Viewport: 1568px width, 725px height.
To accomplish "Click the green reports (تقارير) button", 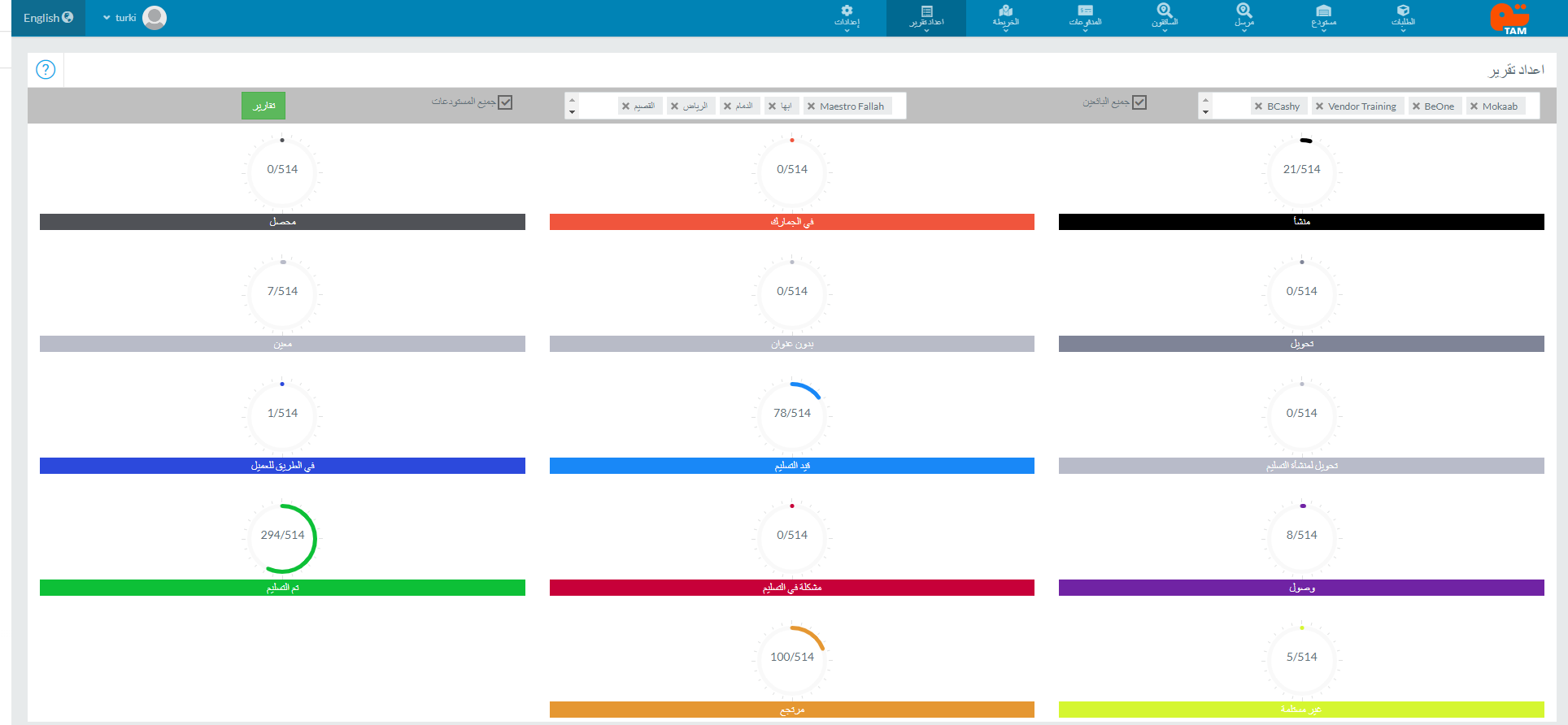I will (264, 106).
